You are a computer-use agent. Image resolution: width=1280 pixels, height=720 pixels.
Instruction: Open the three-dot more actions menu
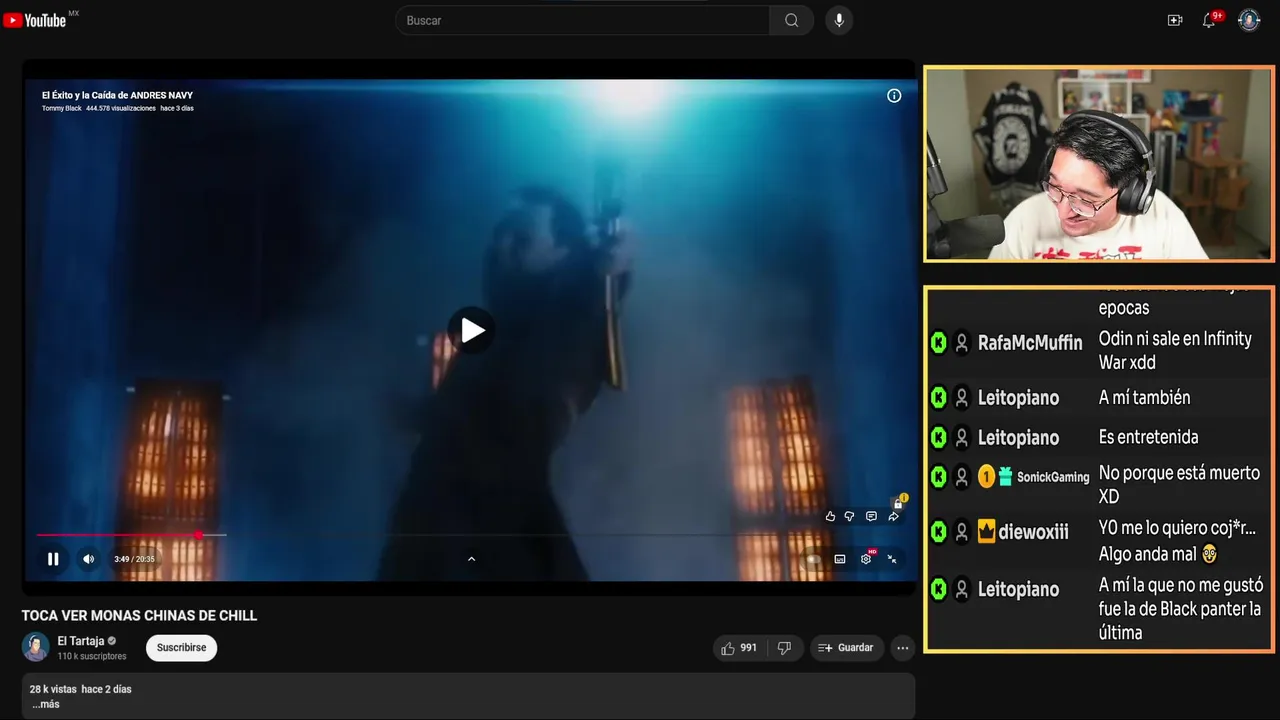click(x=902, y=648)
